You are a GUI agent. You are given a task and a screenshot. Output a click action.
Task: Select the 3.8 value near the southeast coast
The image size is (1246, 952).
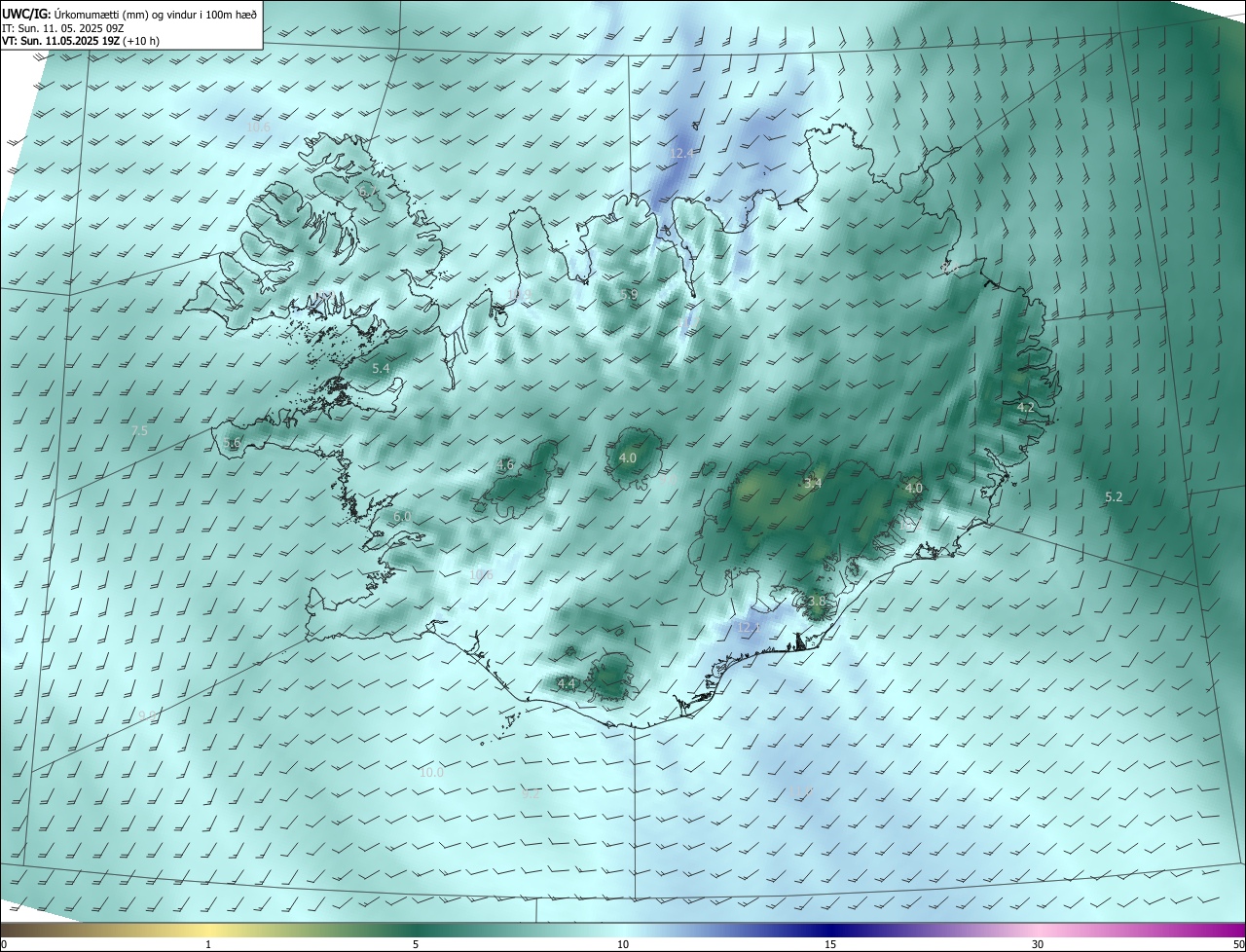[x=816, y=602]
